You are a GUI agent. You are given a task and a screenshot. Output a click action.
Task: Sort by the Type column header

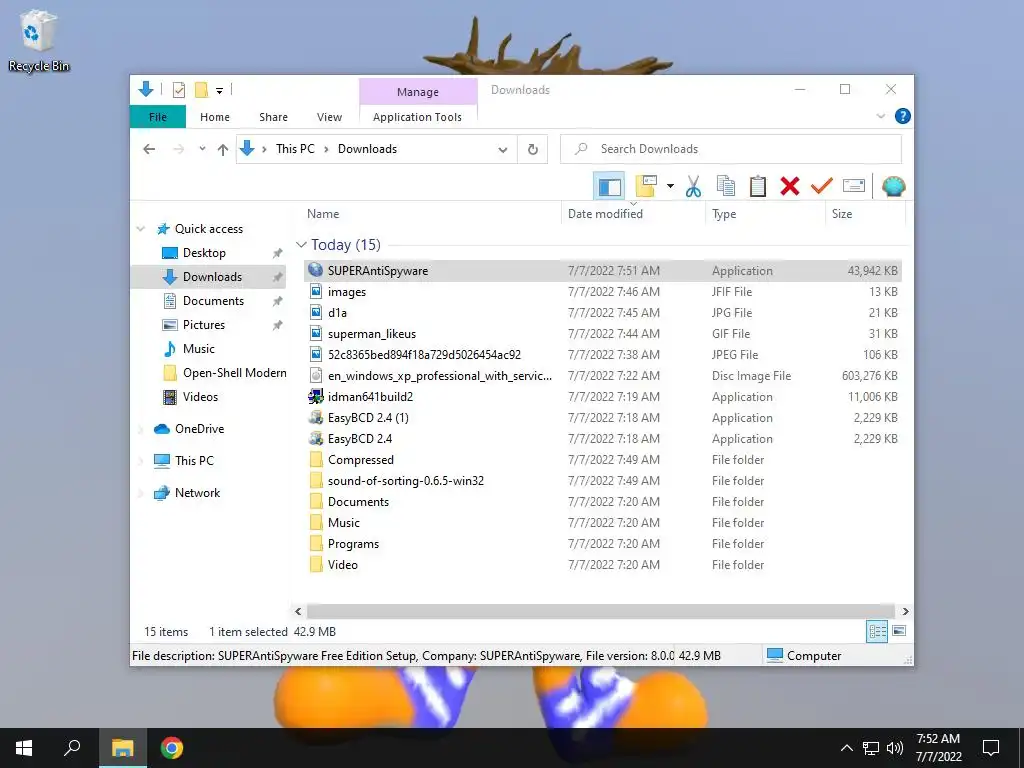765,214
